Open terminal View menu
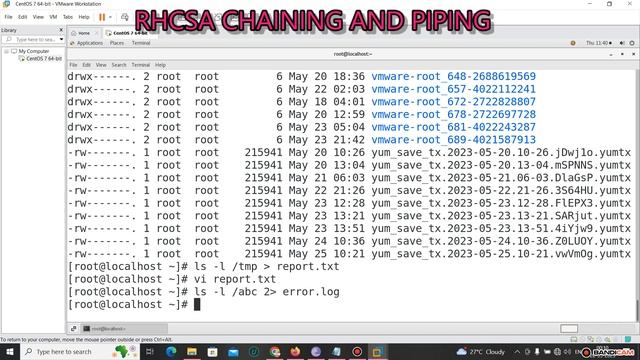 (x=101, y=65)
